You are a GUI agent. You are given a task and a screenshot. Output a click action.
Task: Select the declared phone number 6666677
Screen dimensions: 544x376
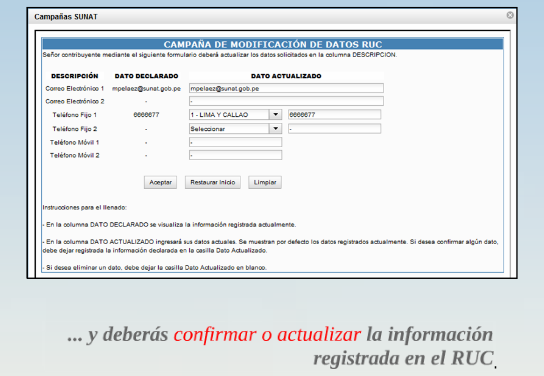(146, 115)
